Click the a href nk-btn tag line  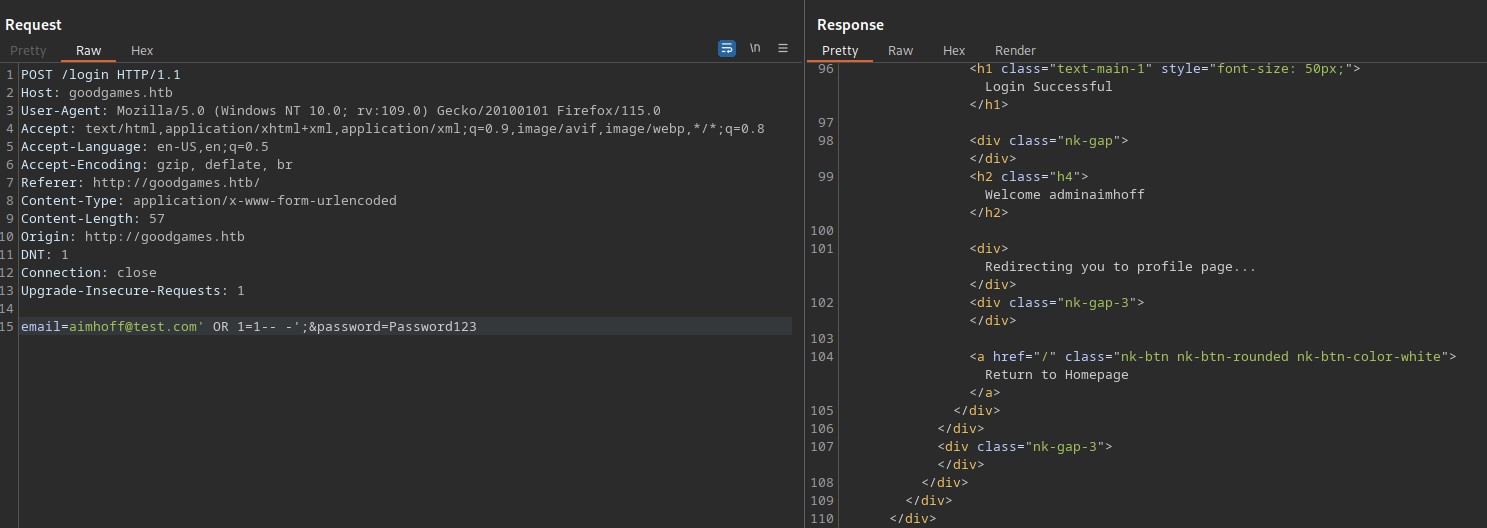coord(1213,357)
